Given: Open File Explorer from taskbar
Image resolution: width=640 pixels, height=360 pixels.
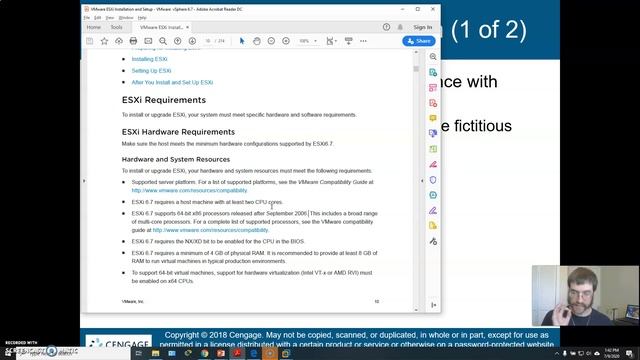Looking at the screenshot, I should click(x=156, y=353).
